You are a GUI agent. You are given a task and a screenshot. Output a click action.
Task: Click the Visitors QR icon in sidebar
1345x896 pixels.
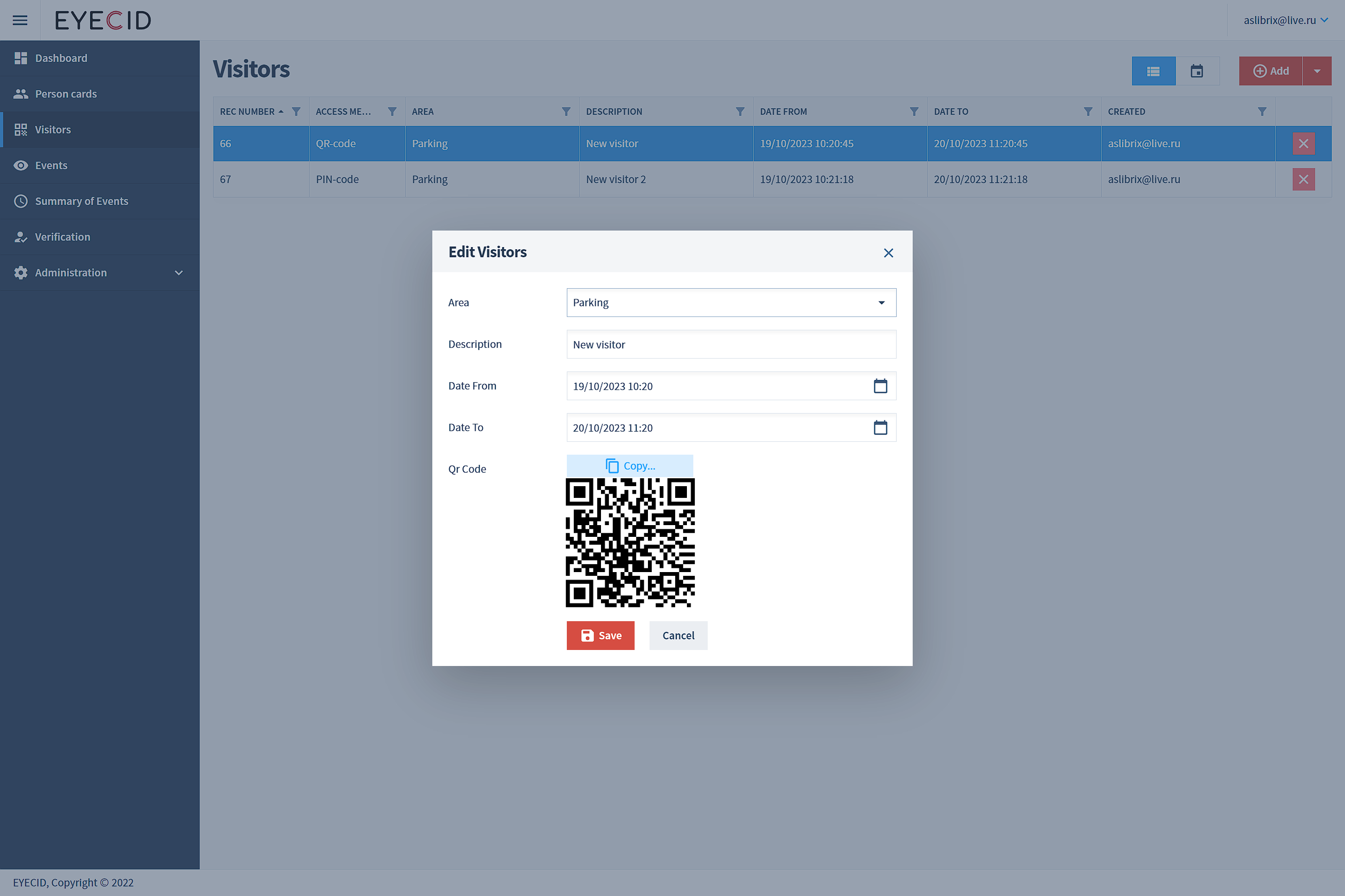tap(21, 130)
